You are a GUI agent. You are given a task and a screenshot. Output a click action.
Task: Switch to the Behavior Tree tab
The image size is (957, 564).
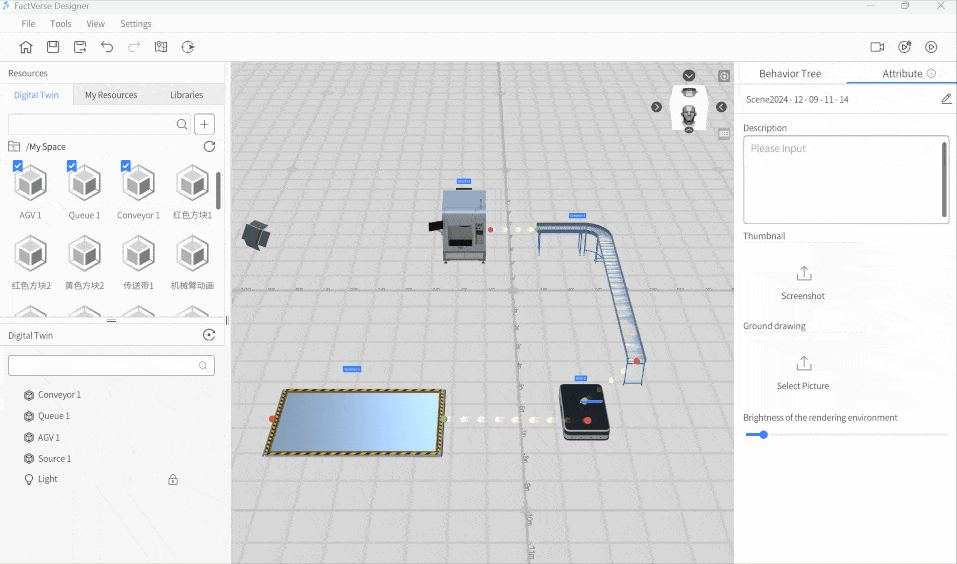tap(790, 74)
